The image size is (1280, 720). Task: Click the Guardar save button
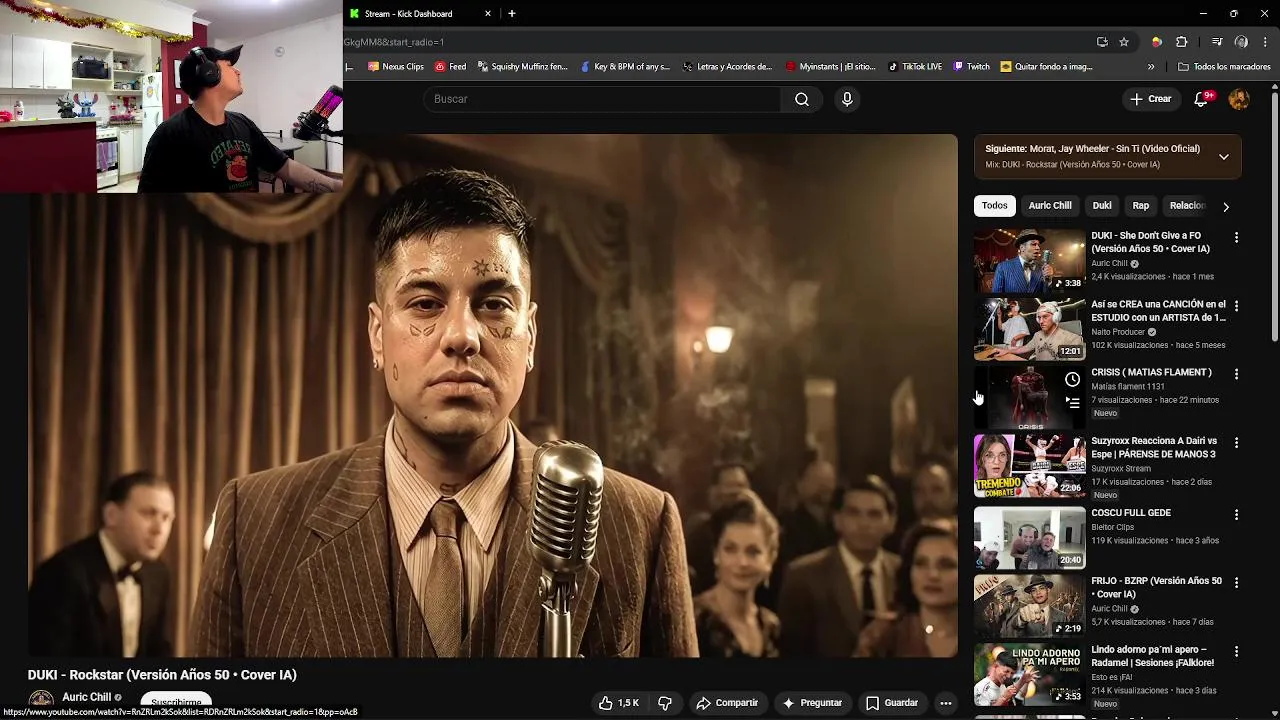tap(892, 703)
